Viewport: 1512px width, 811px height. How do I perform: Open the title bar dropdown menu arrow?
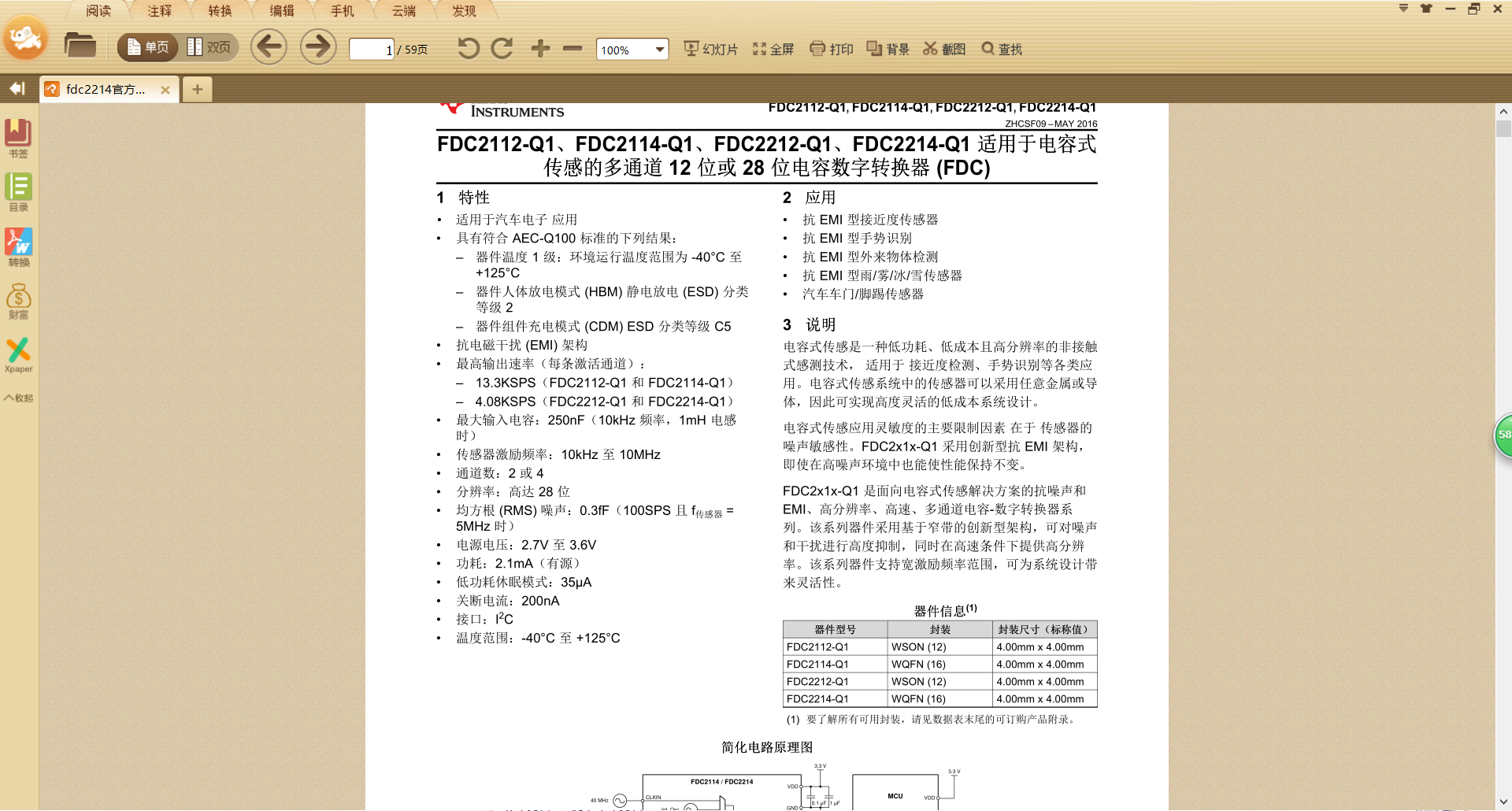click(1403, 9)
